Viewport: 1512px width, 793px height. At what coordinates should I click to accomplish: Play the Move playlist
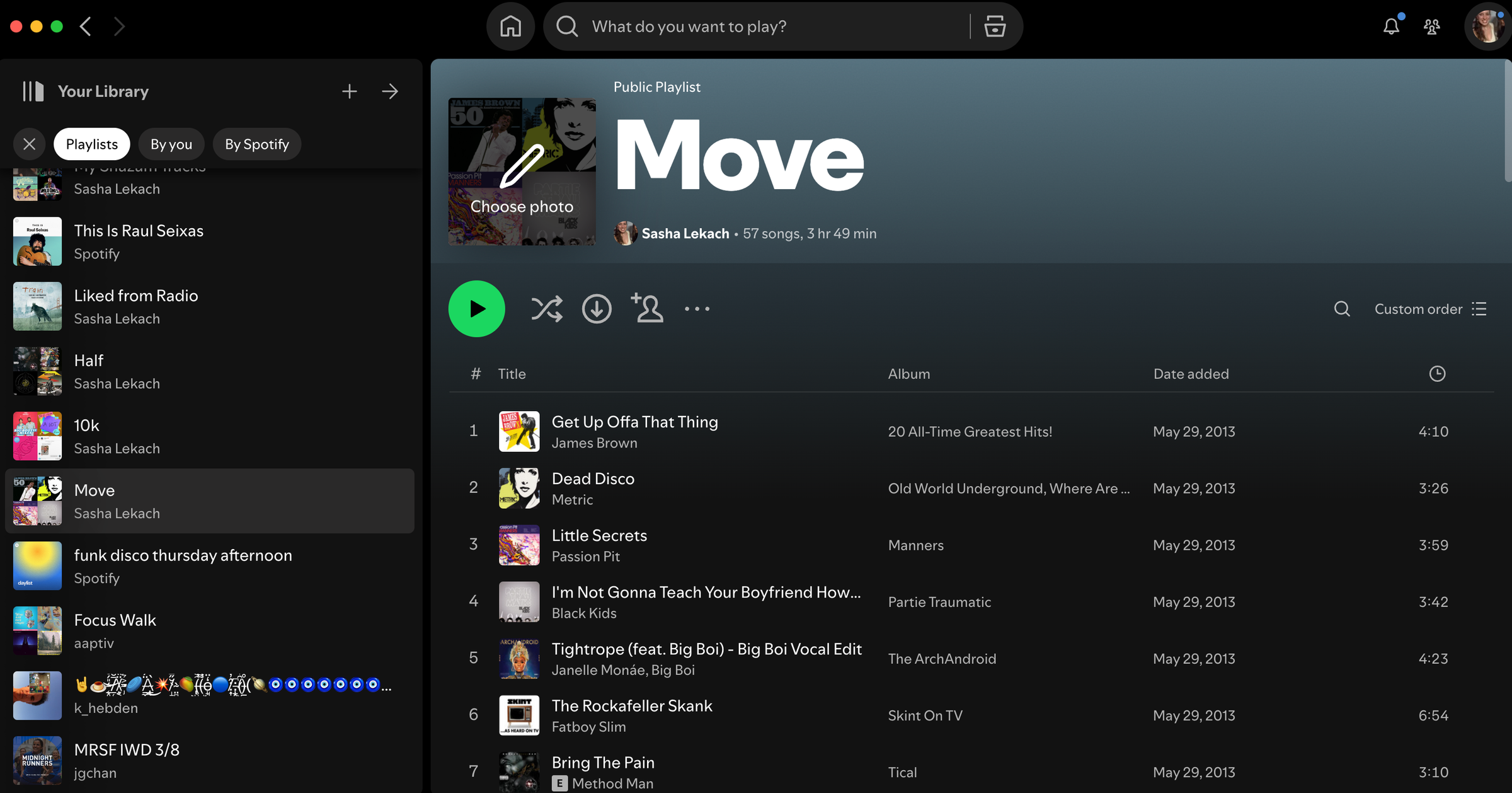(x=476, y=308)
